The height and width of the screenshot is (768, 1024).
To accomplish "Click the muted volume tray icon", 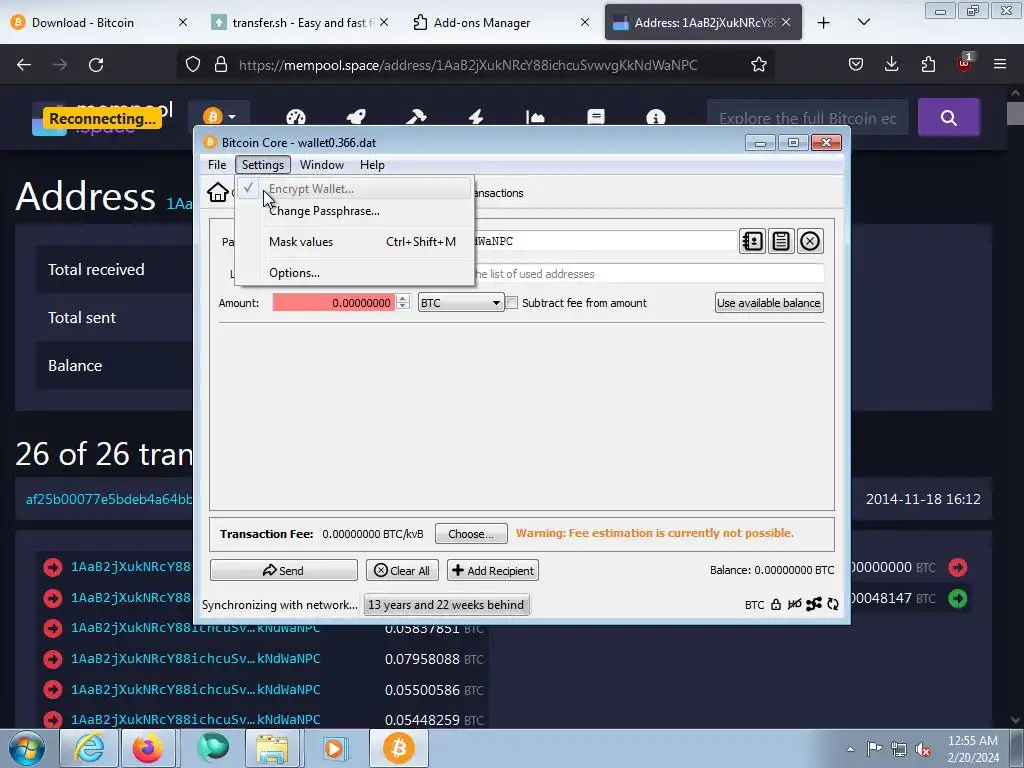I will pos(923,749).
